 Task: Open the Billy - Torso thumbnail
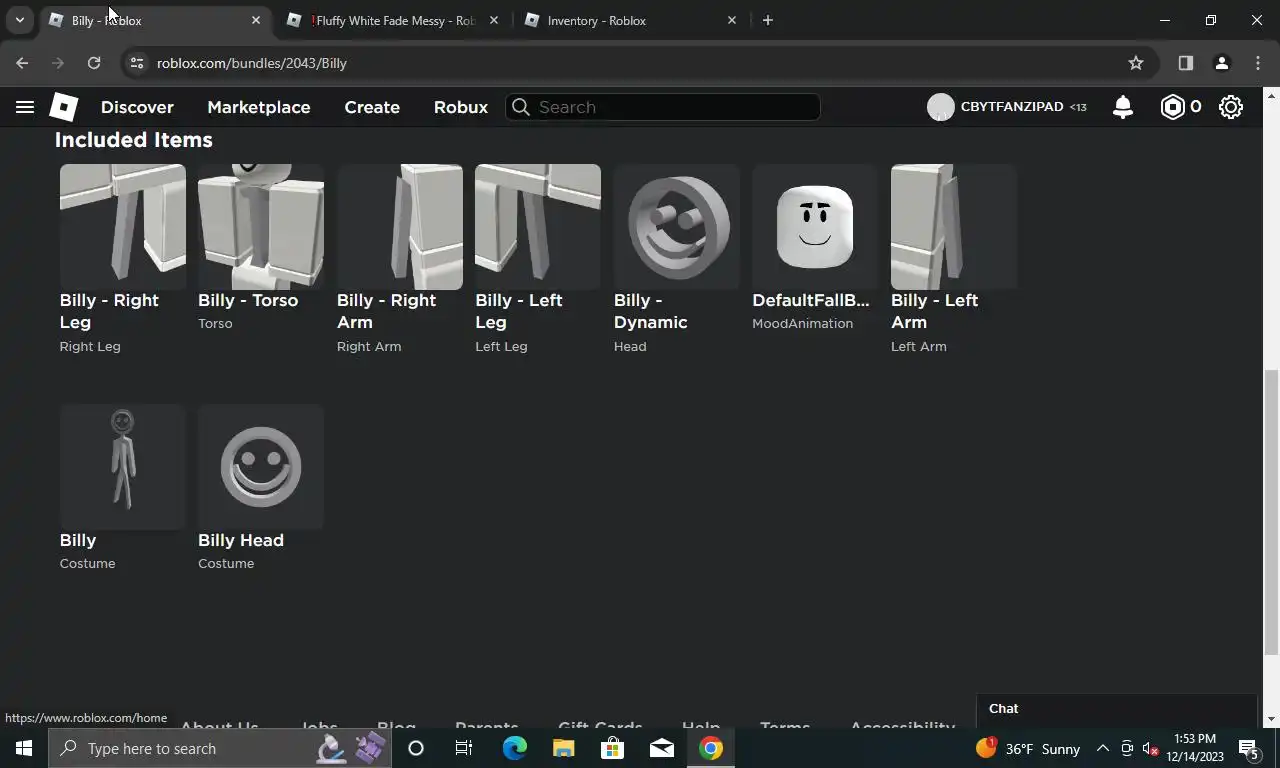pos(261,227)
